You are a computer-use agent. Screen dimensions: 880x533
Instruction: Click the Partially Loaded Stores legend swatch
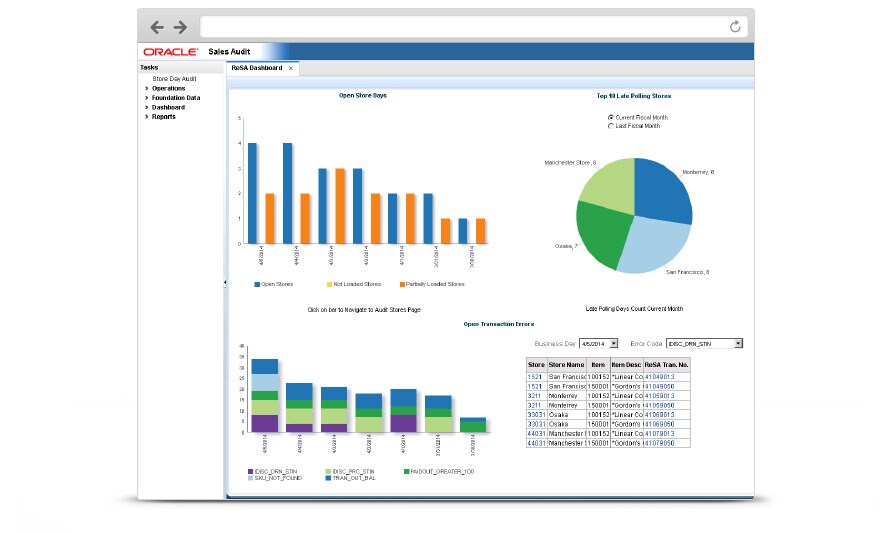(402, 284)
